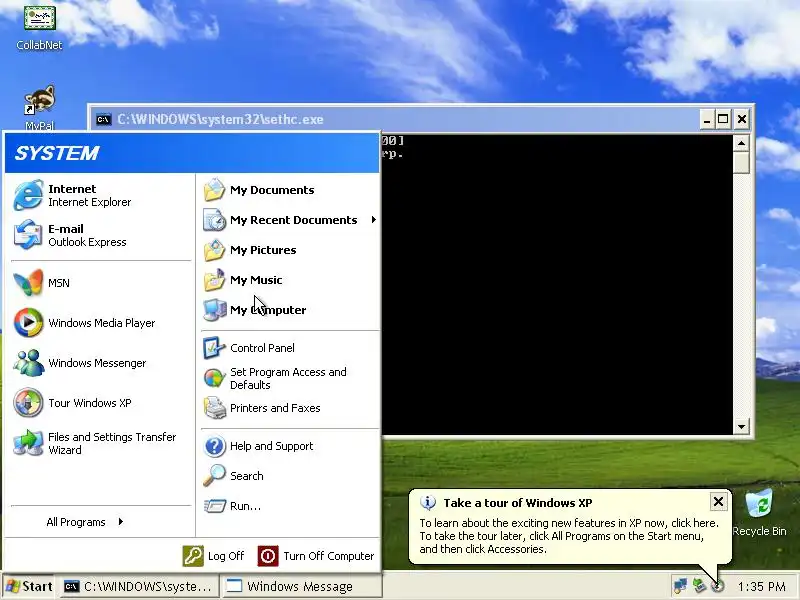Click the SYSTEM user name header

coord(56,153)
